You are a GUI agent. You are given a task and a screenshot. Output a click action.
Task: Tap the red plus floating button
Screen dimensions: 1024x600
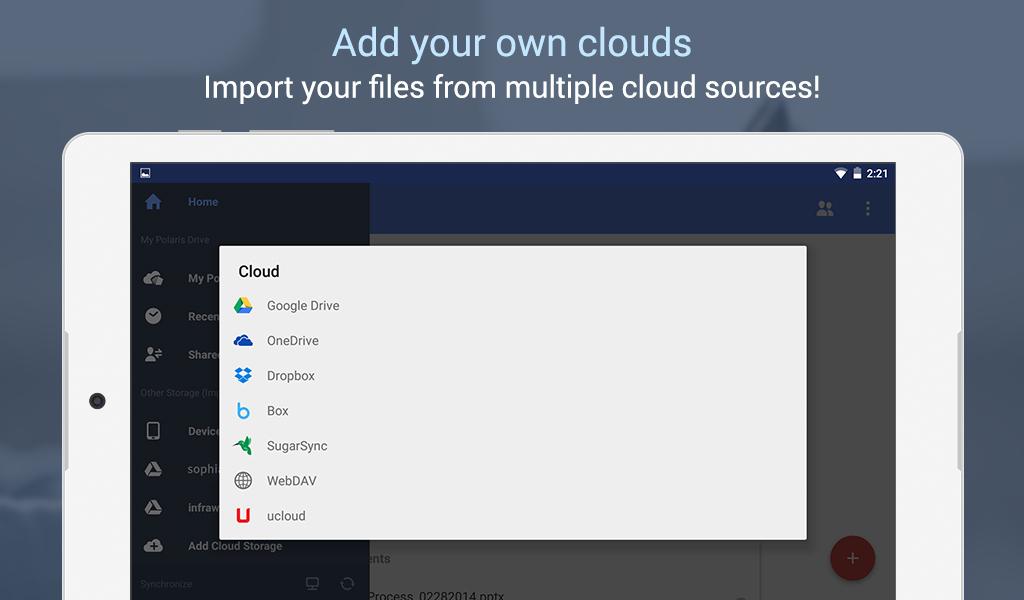(x=852, y=558)
